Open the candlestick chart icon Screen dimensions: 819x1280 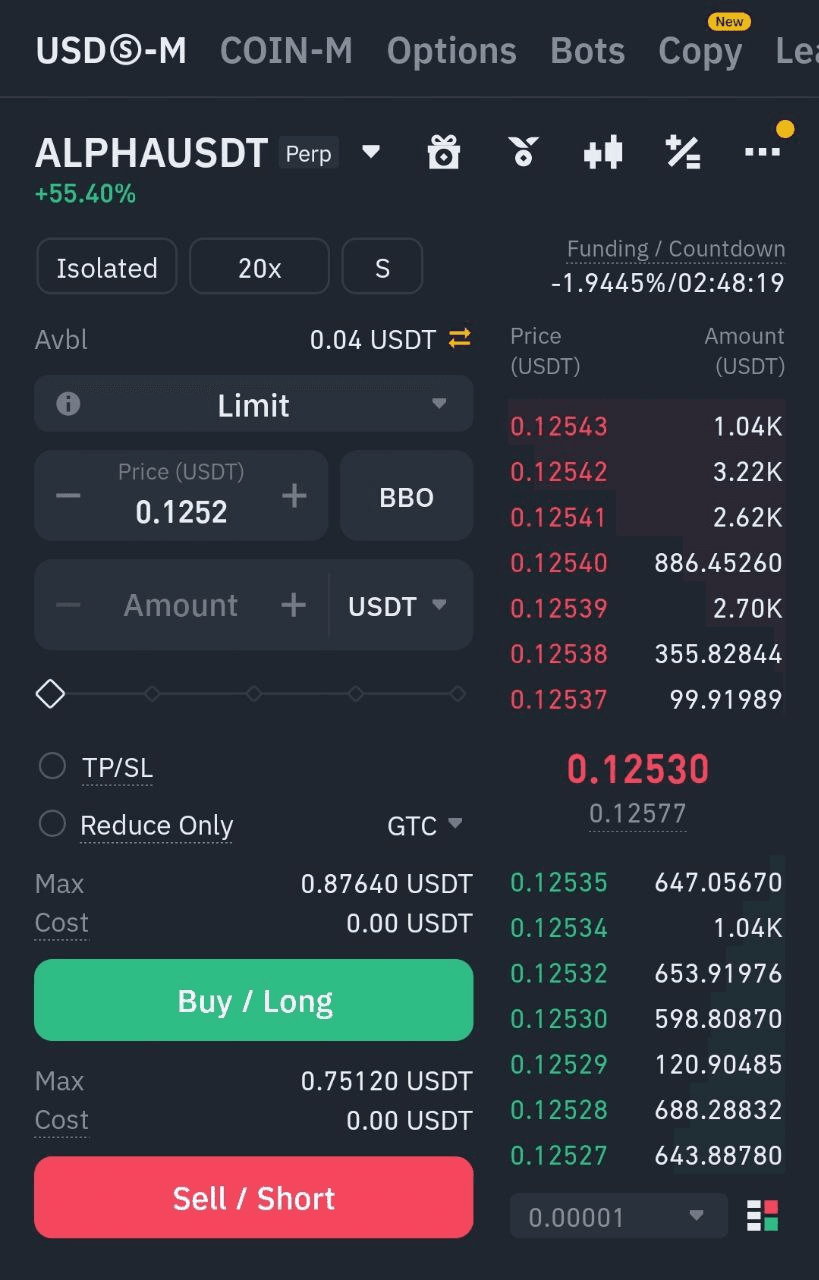pos(603,152)
